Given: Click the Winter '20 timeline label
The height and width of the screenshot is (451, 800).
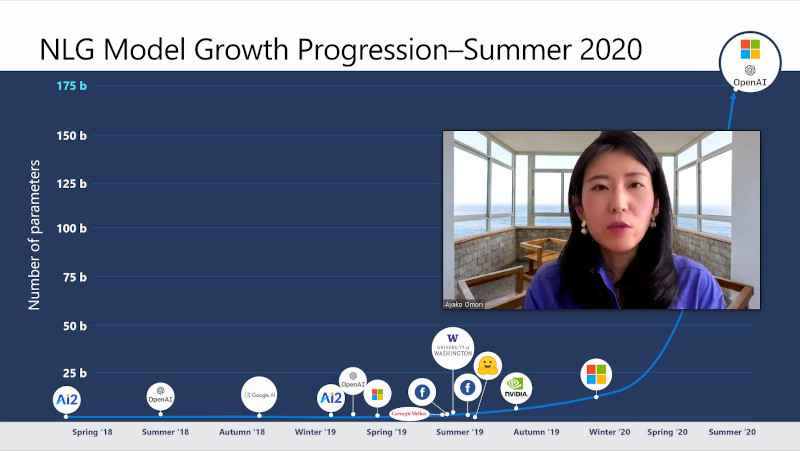Looking at the screenshot, I should point(610,432).
